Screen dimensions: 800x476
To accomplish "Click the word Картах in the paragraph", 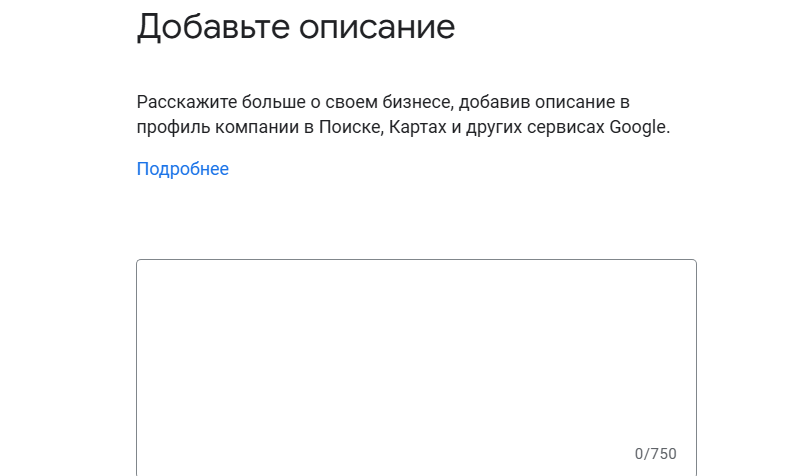I will click(x=414, y=128).
